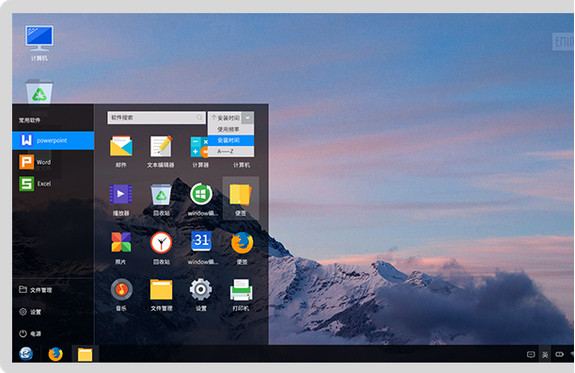Image resolution: width=575 pixels, height=373 pixels.
Task: Launch the 照片 photos app
Action: click(121, 242)
